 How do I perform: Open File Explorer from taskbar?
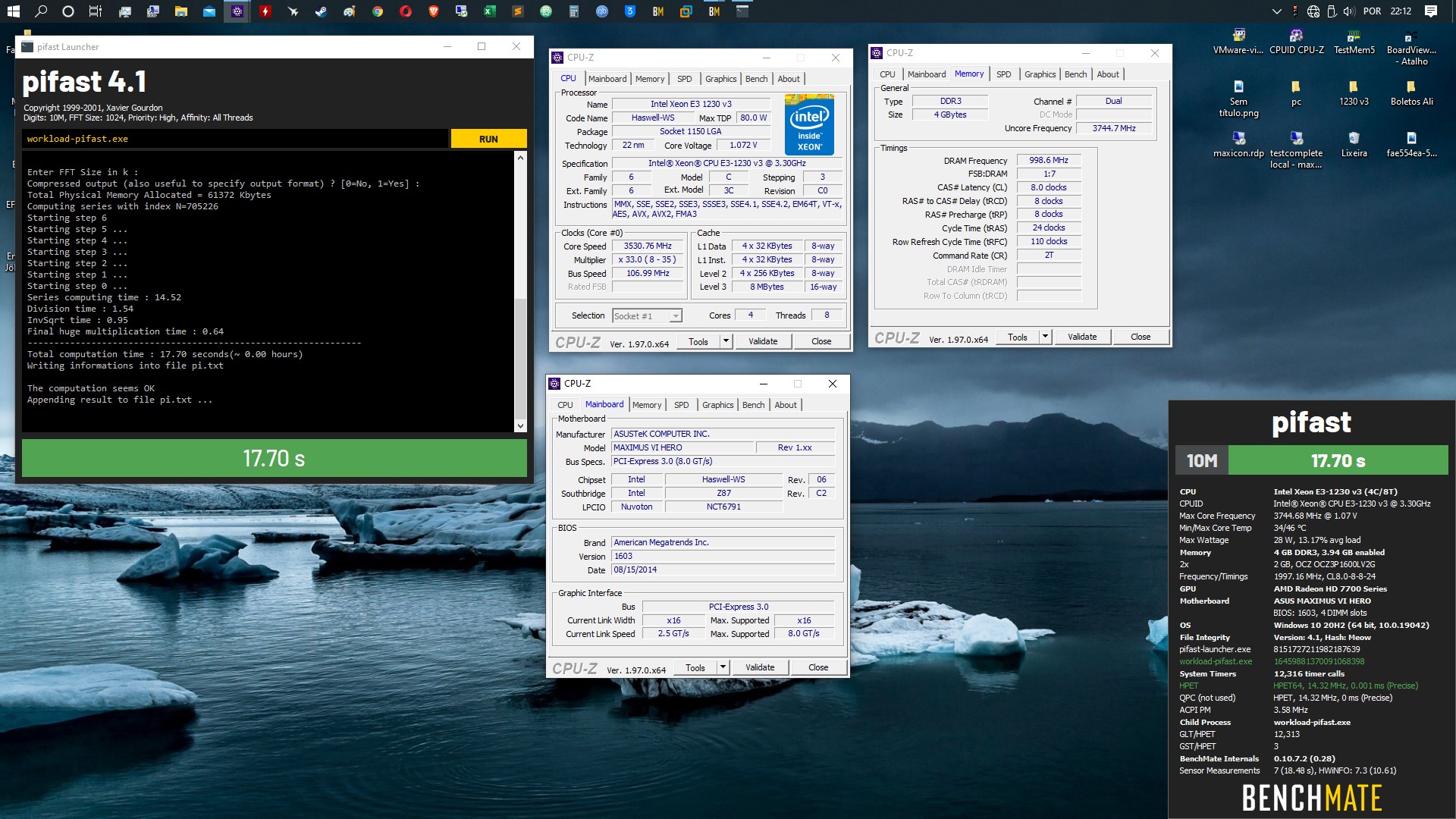(180, 11)
